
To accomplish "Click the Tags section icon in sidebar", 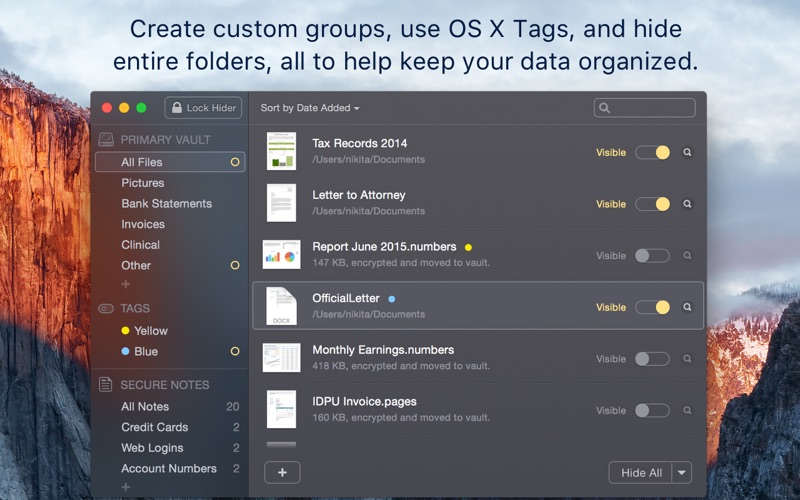I will coord(106,309).
